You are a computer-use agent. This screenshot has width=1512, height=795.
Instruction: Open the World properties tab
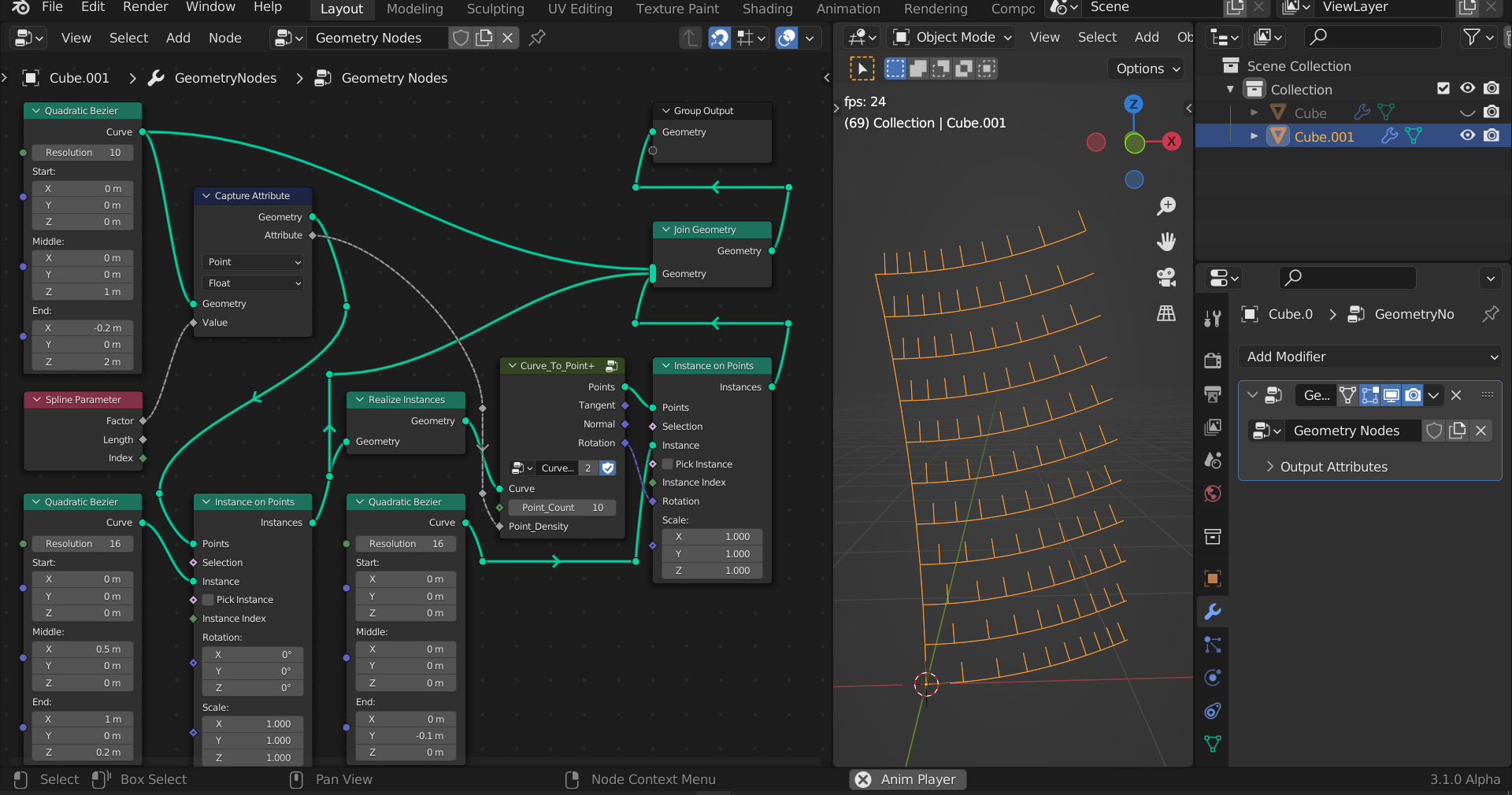click(x=1213, y=494)
